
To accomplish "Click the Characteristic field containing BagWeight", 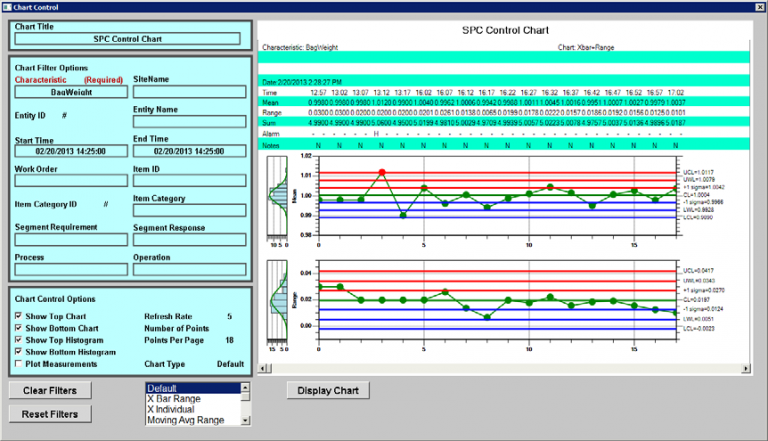I will click(x=69, y=91).
